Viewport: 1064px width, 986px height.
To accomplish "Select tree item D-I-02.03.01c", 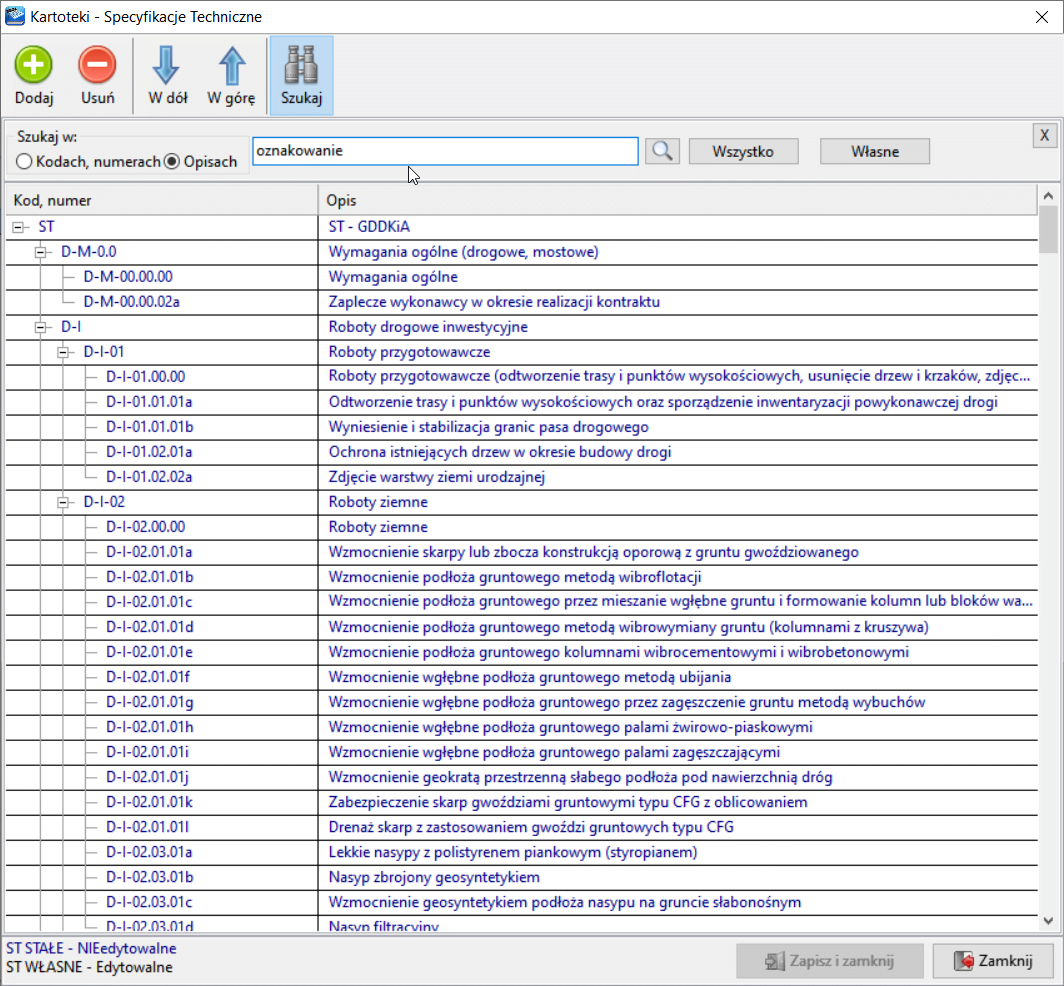I will click(x=149, y=902).
